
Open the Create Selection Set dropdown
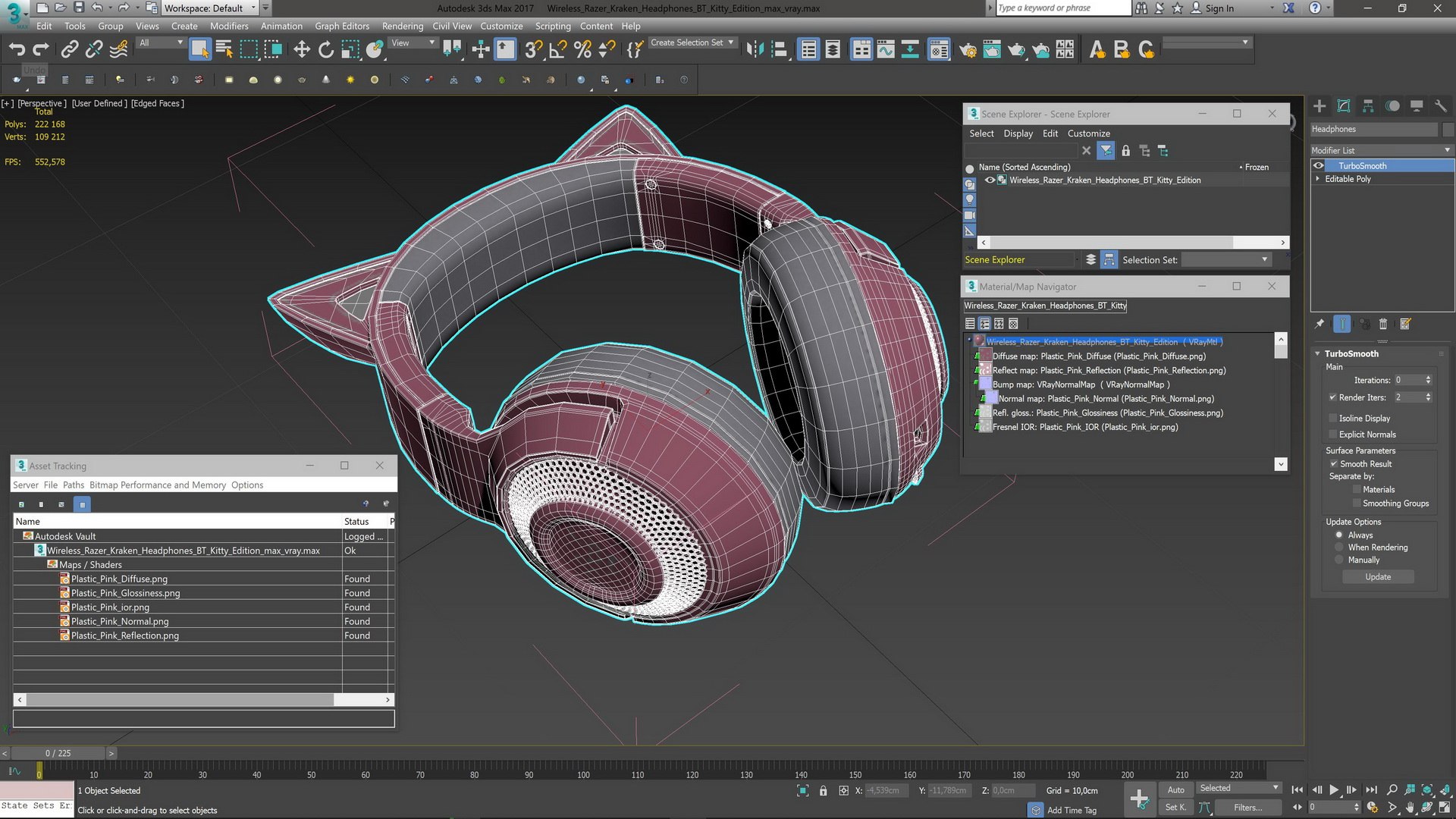[692, 43]
